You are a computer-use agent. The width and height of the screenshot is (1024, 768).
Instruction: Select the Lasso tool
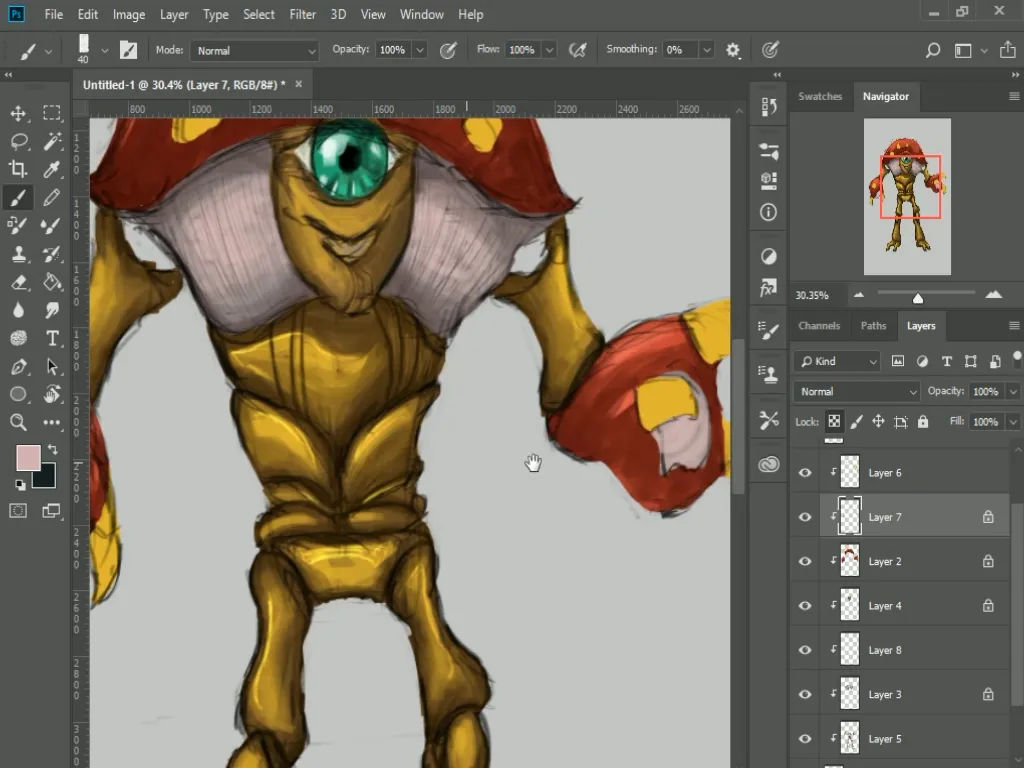click(18, 141)
